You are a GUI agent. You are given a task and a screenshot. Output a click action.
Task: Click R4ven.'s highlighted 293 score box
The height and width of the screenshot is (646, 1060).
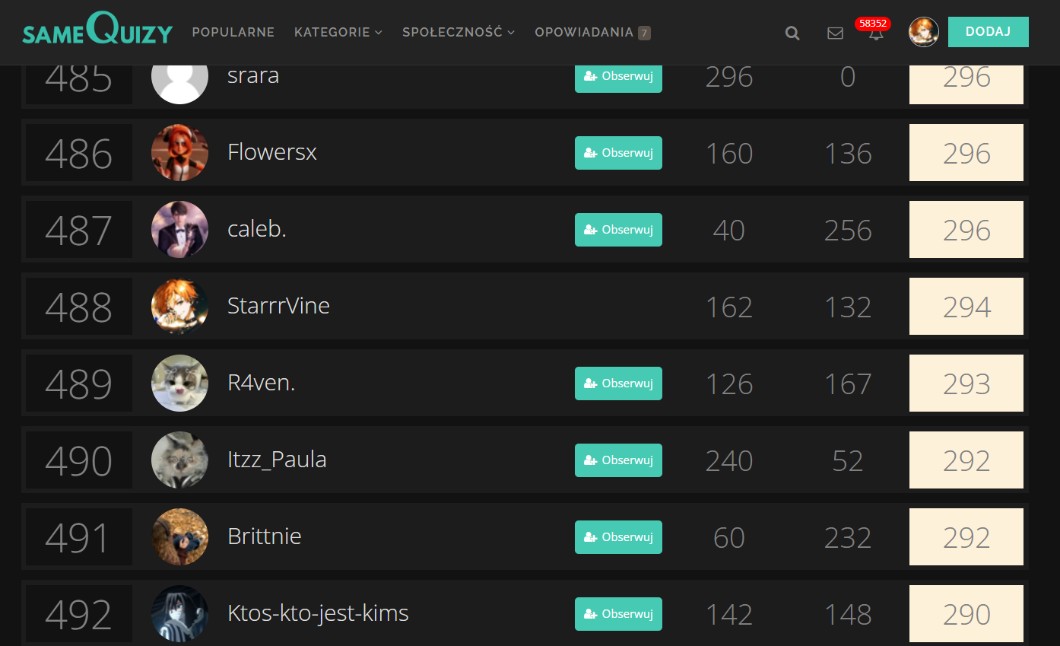click(966, 384)
